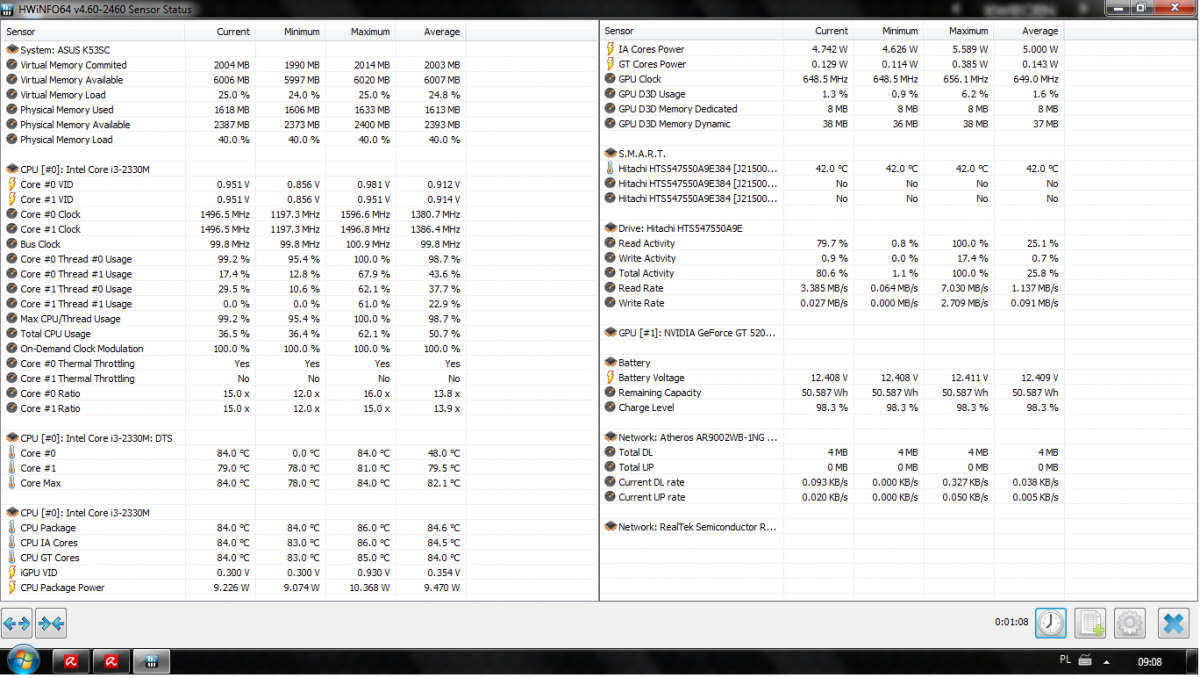This screenshot has width=1200, height=678.
Task: Open the taskbar clock showing 09:08
Action: (x=1150, y=661)
